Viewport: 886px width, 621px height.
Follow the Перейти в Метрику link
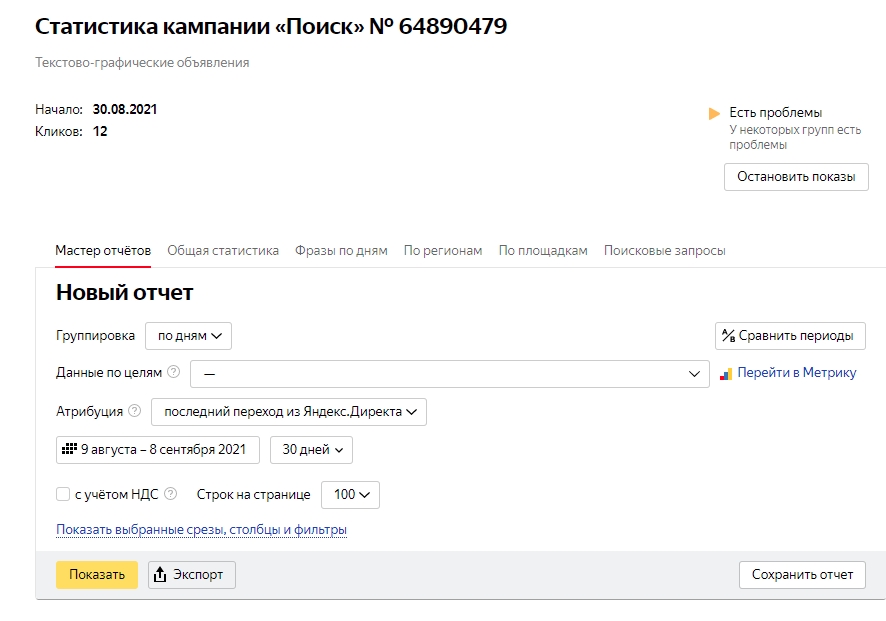pos(797,373)
